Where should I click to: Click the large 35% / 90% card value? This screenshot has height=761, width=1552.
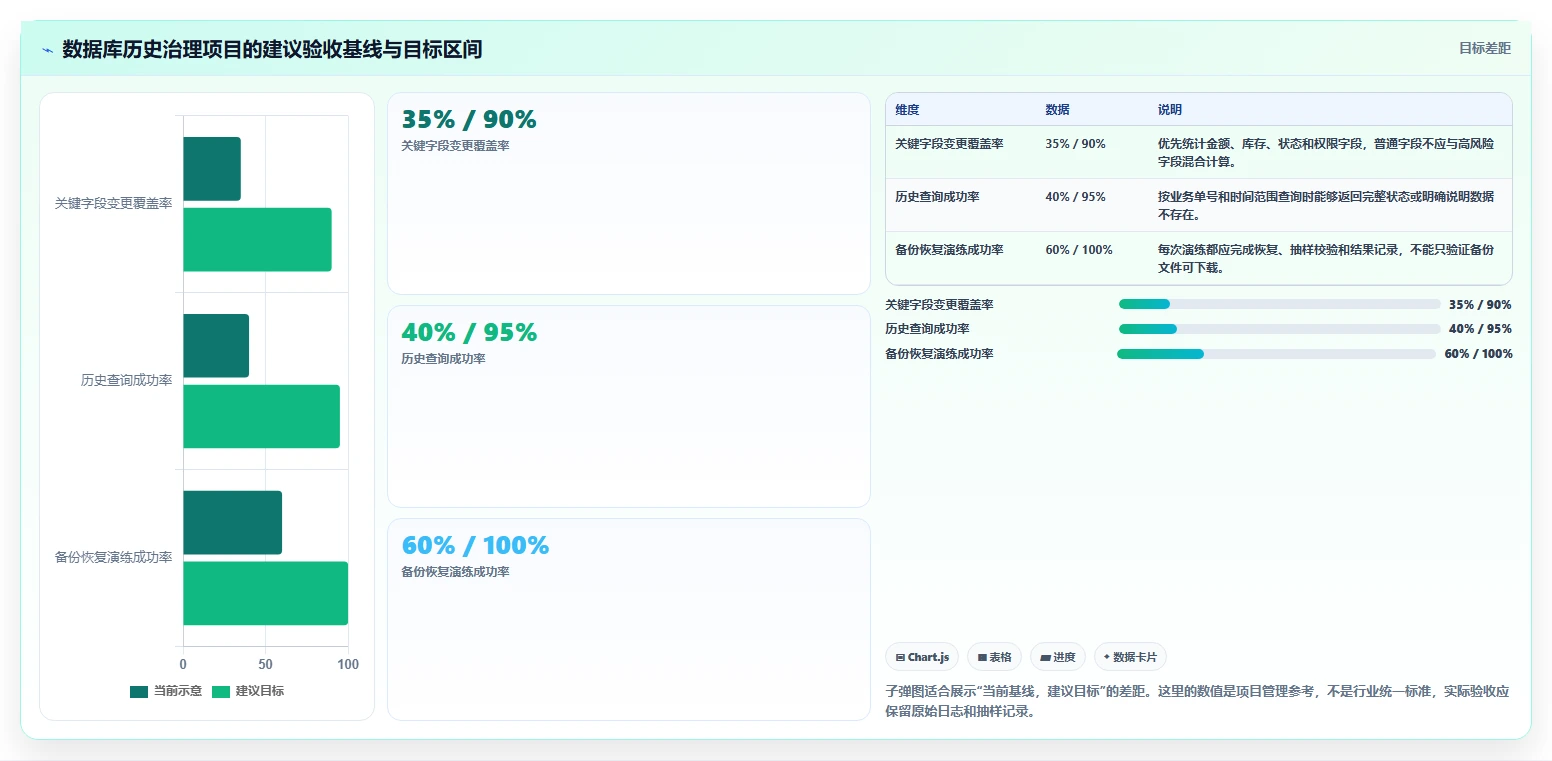pos(469,120)
